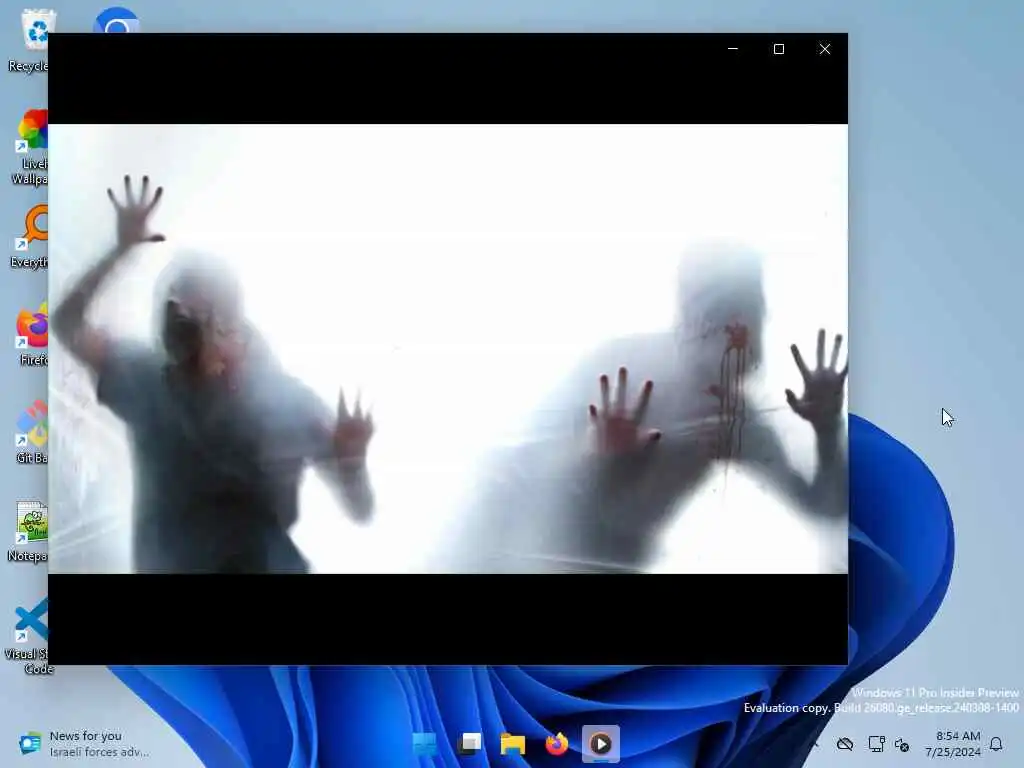The width and height of the screenshot is (1024, 768).
Task: Select the Git Bash desktop shortcut
Action: (33, 432)
